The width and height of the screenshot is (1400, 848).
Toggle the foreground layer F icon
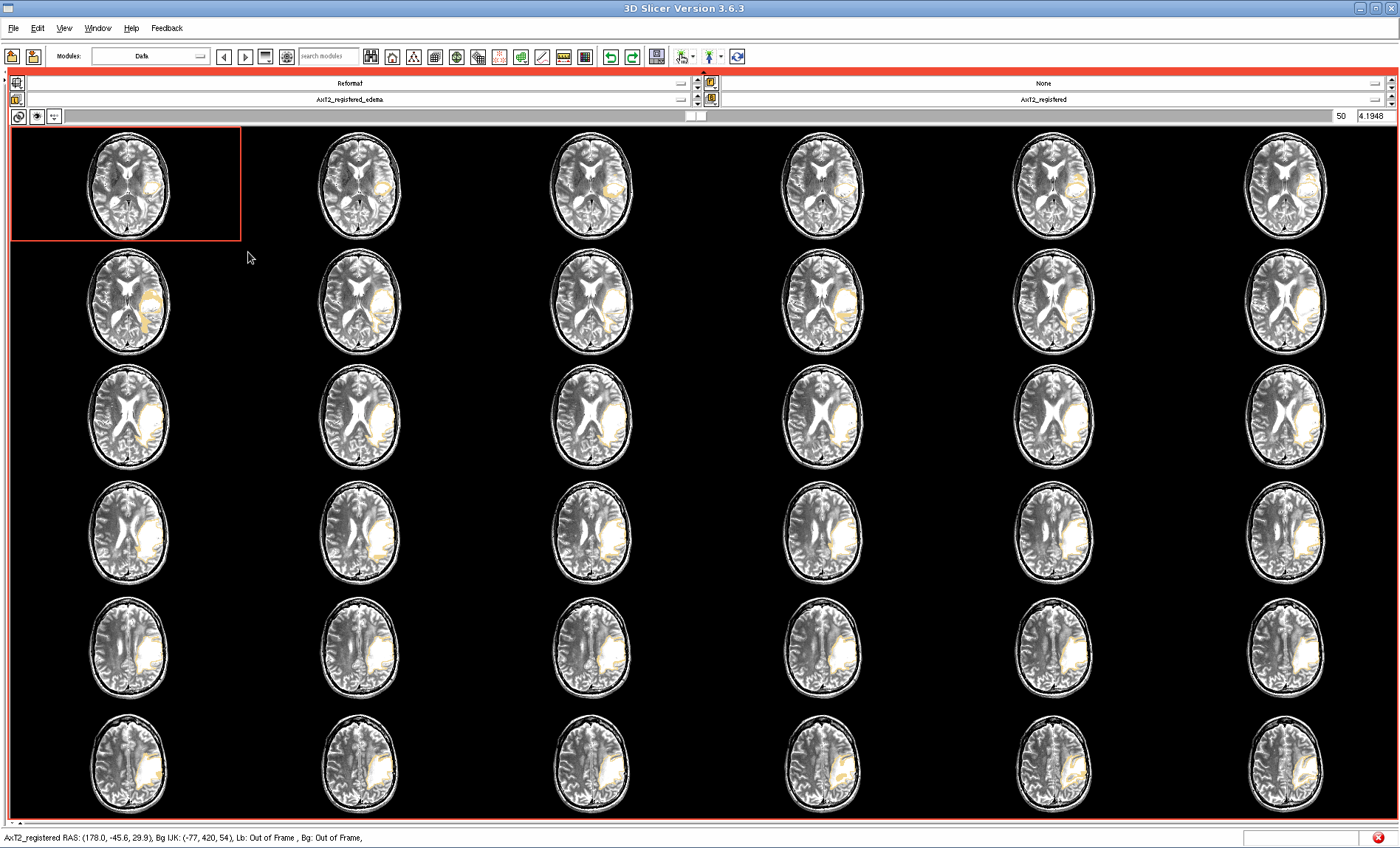710,83
